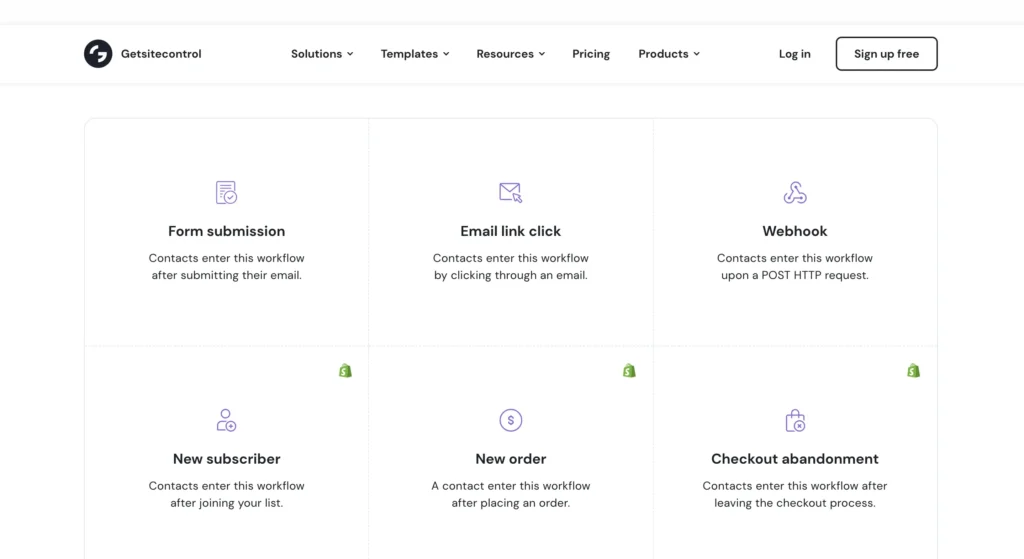The height and width of the screenshot is (559, 1024).
Task: Select the Checkout abandonment heading
Action: pyautogui.click(x=795, y=459)
